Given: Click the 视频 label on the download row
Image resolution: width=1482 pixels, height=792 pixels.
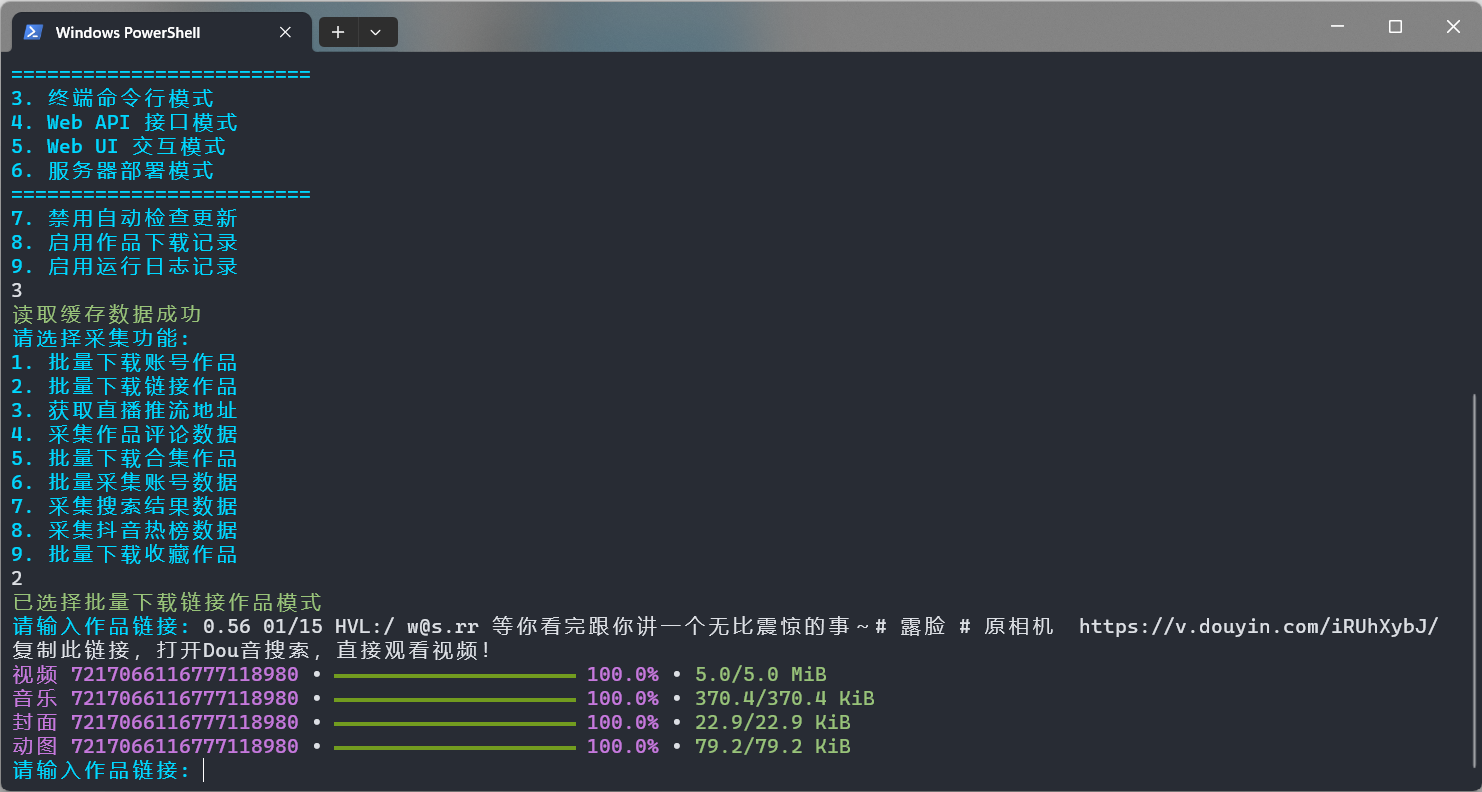Looking at the screenshot, I should point(35,675).
